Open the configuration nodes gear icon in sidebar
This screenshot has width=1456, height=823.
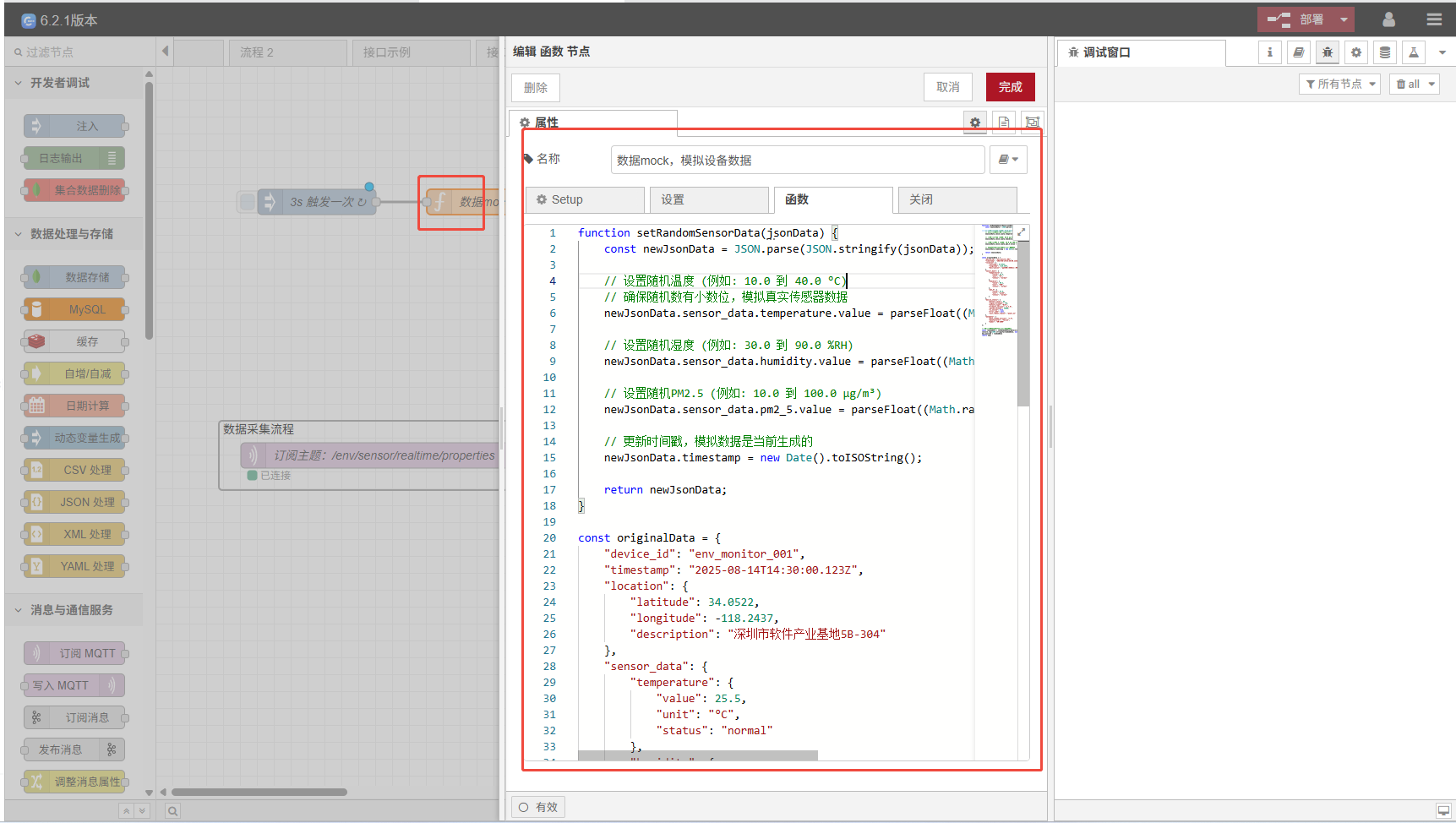click(1355, 52)
